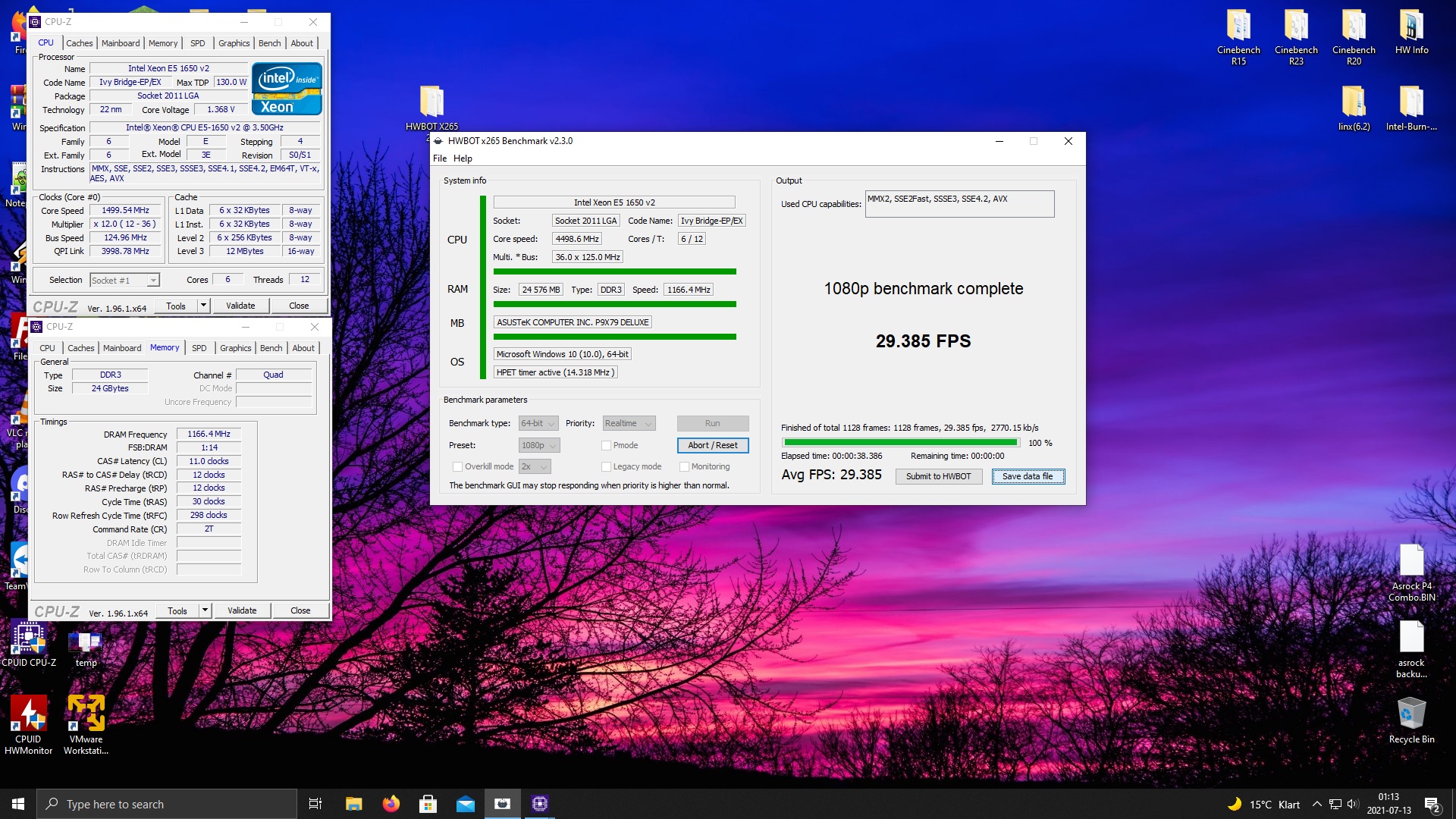Click Validate in top CPU-Z window
The height and width of the screenshot is (819, 1456).
click(x=240, y=306)
